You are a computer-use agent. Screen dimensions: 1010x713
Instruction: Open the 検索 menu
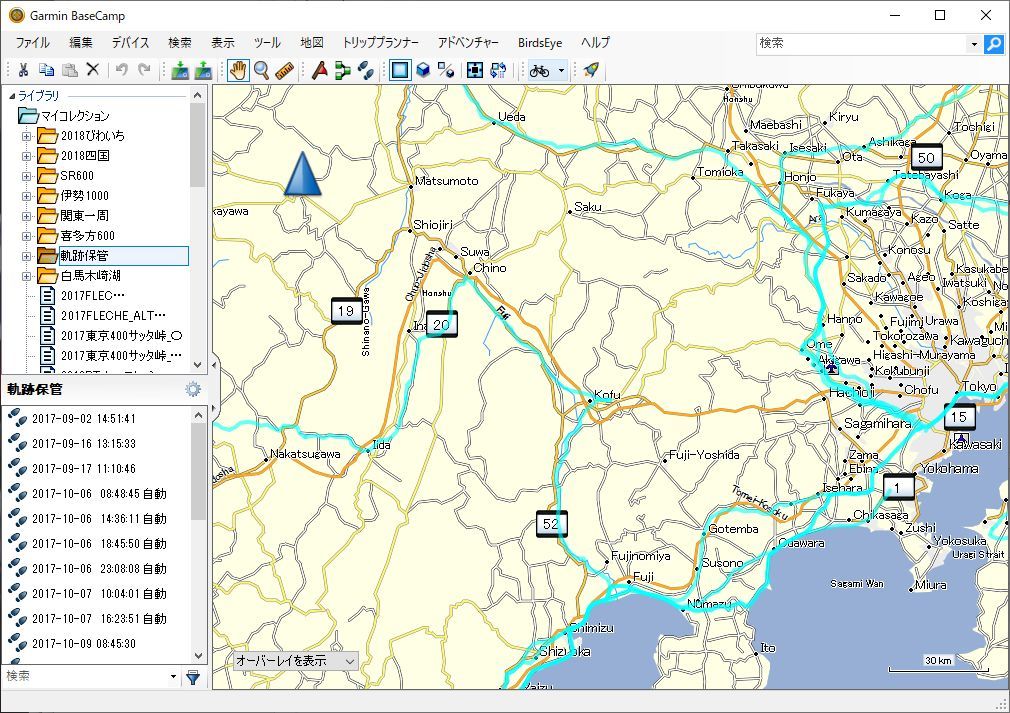(x=180, y=43)
